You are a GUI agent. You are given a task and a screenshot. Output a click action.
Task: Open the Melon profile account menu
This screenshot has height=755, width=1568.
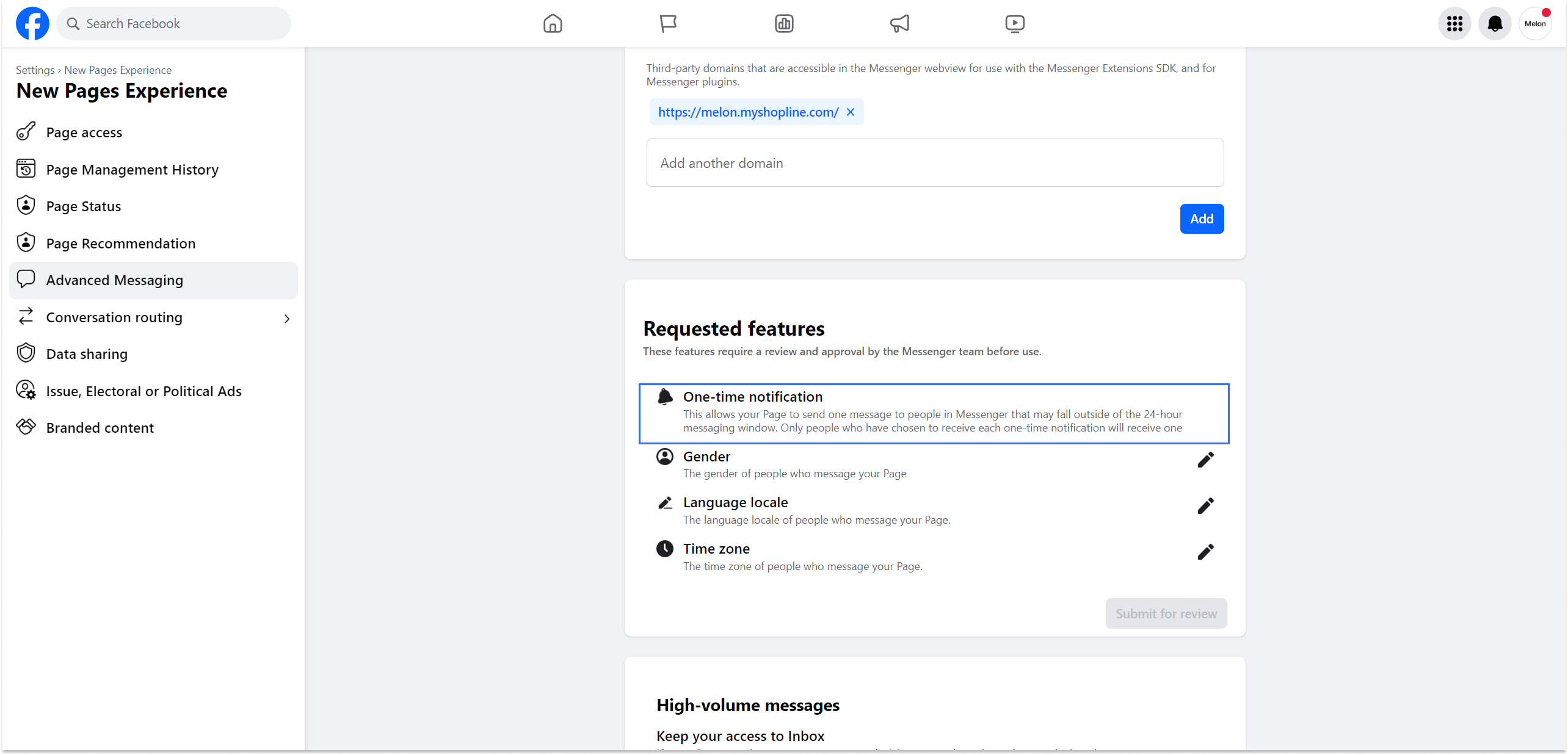coord(1535,24)
